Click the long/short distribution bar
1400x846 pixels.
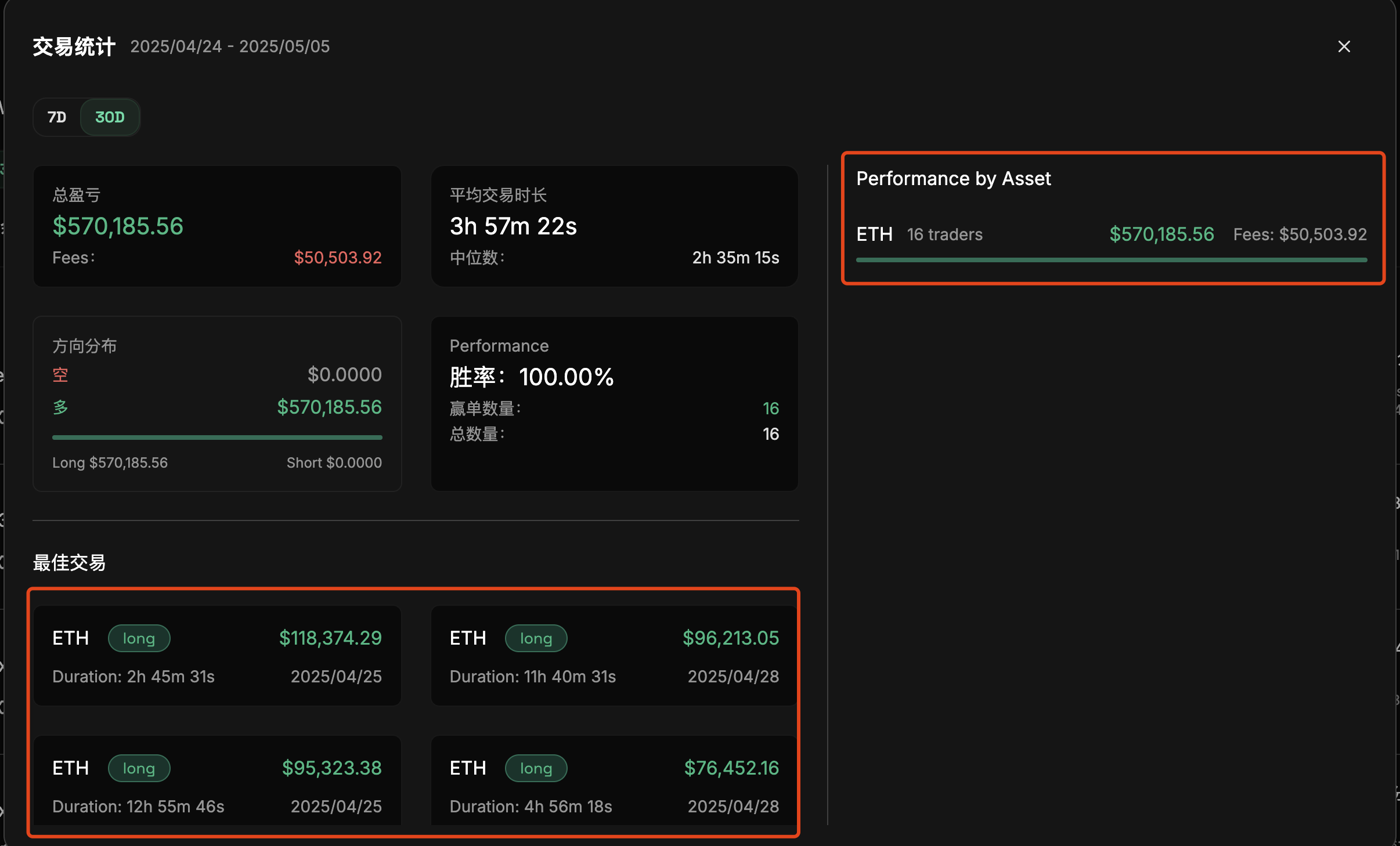pos(217,437)
